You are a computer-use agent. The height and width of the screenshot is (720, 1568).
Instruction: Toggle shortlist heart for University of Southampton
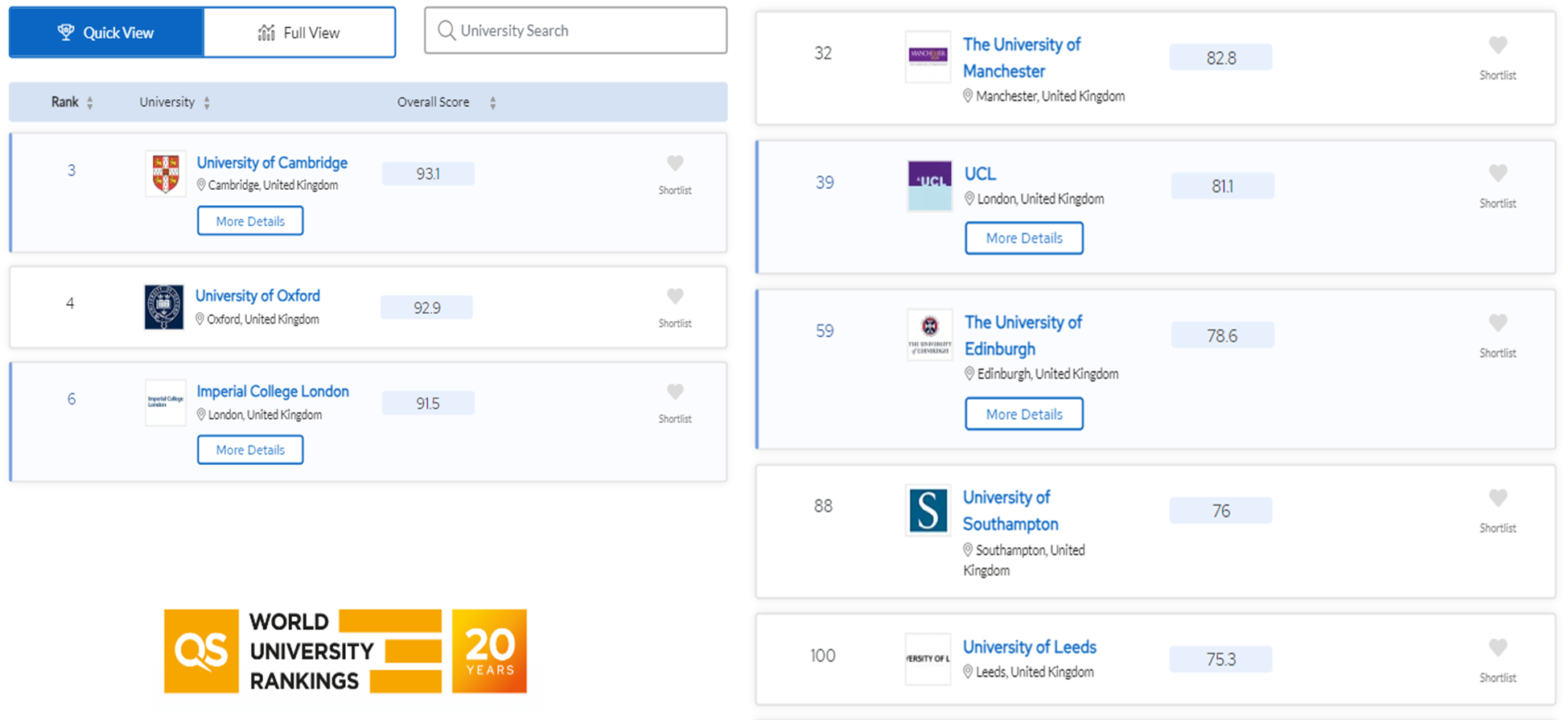[1497, 498]
